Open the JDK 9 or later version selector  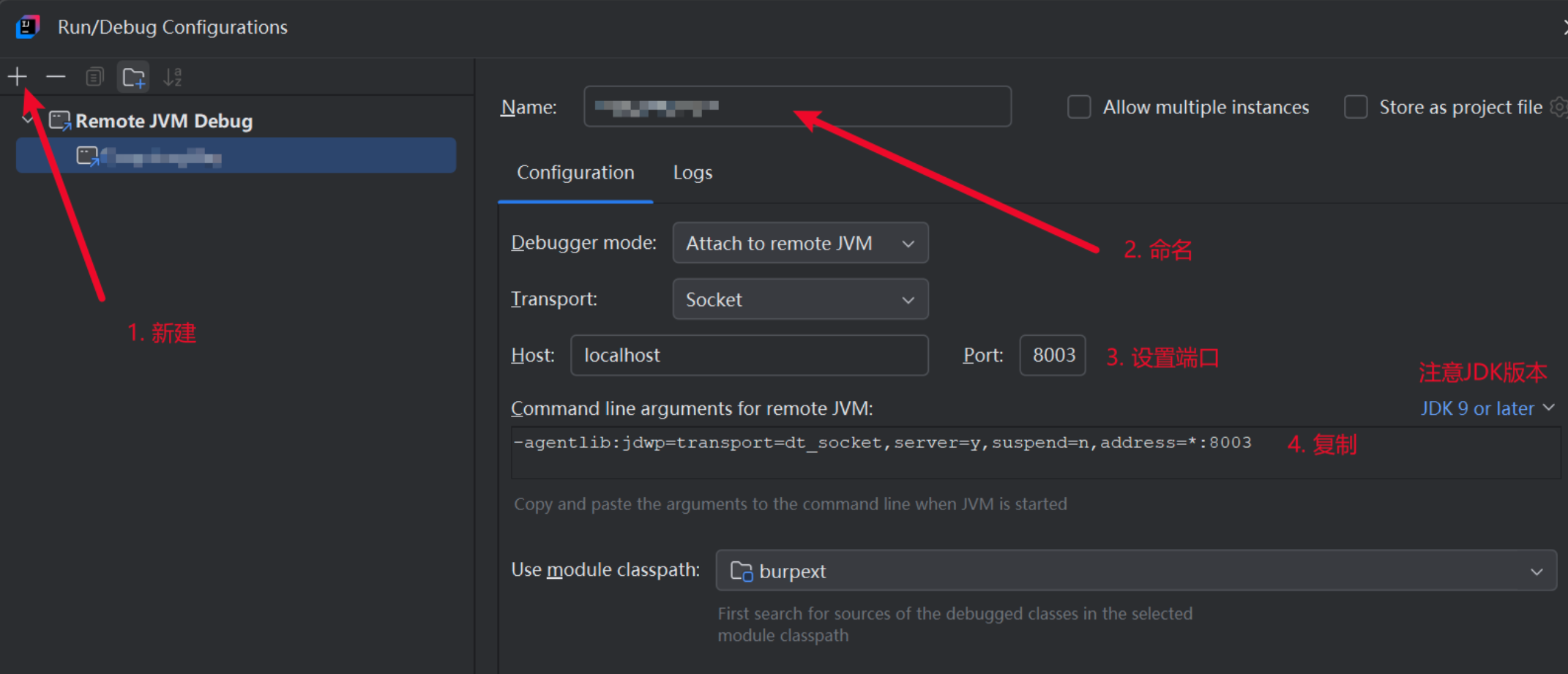tap(1487, 408)
